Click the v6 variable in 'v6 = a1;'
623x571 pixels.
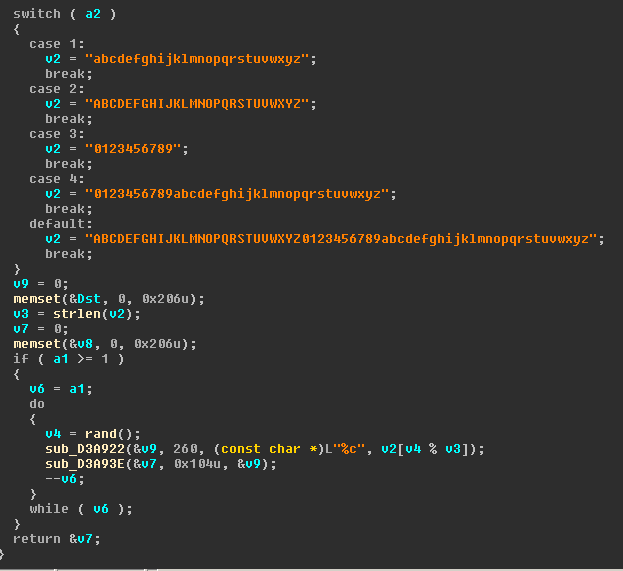coord(37,389)
